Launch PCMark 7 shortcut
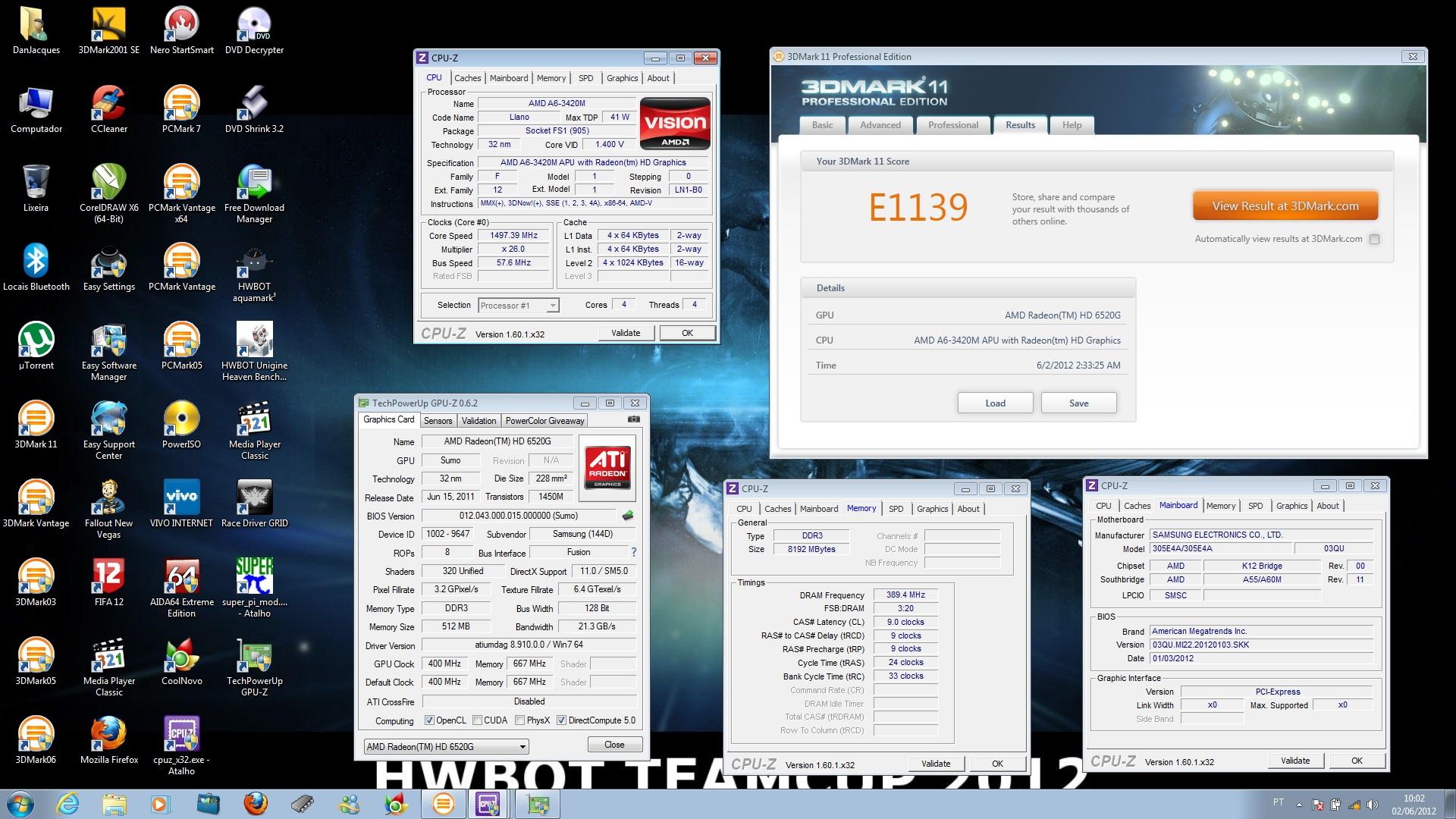This screenshot has height=819, width=1456. pos(181,109)
